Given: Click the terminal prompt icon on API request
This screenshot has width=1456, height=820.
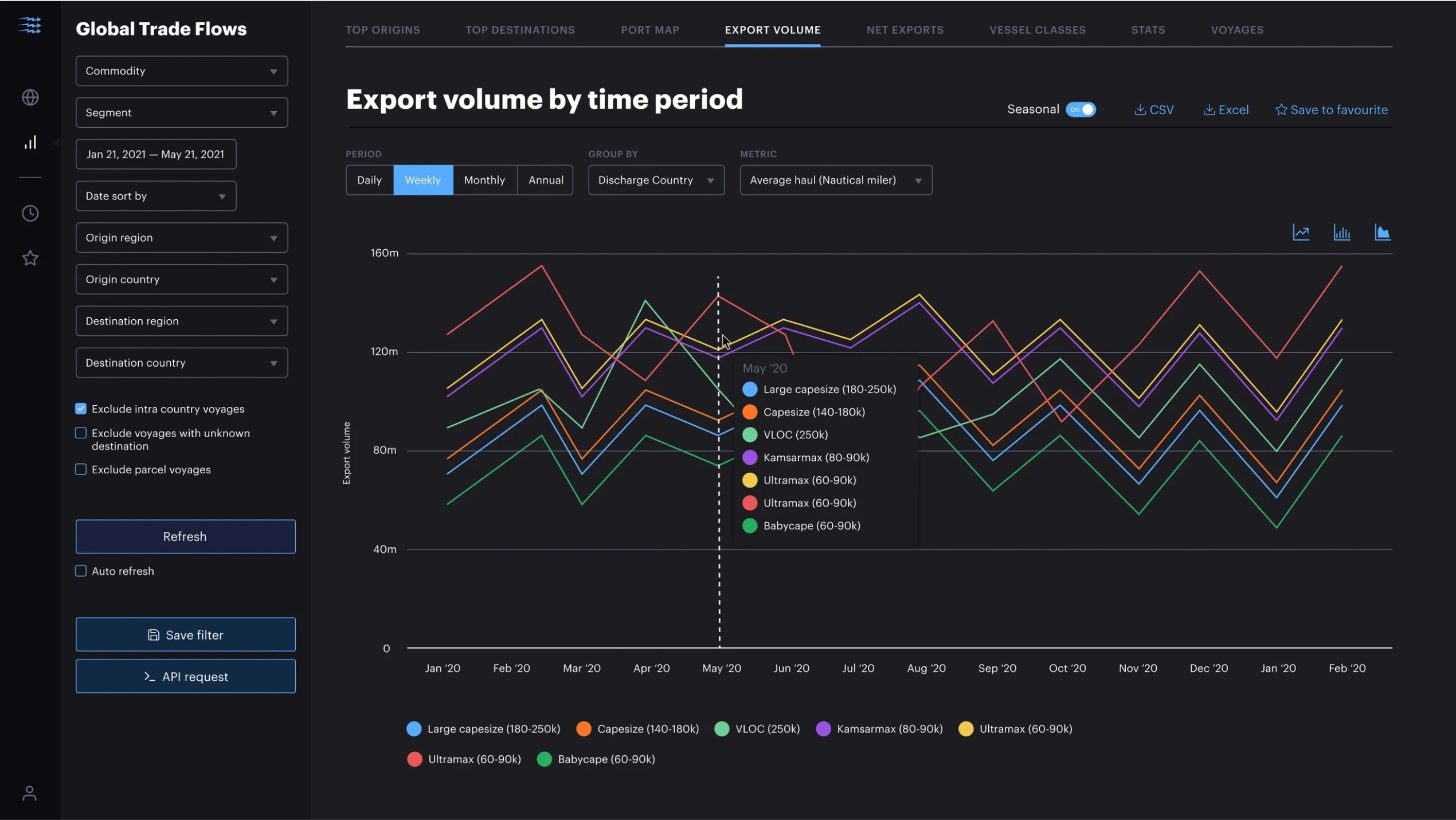Looking at the screenshot, I should [149, 677].
